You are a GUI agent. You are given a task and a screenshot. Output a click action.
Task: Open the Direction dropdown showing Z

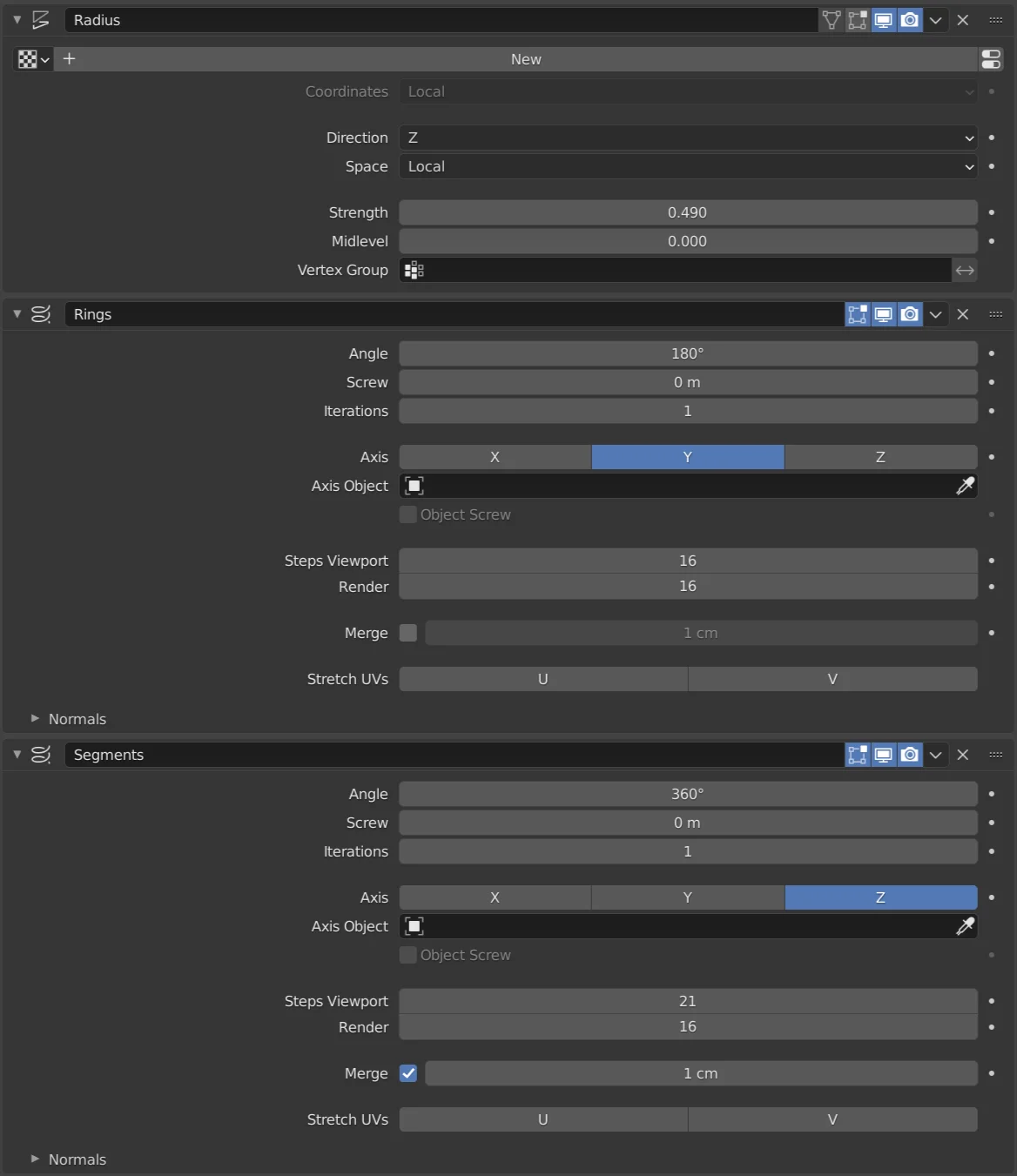[x=688, y=138]
